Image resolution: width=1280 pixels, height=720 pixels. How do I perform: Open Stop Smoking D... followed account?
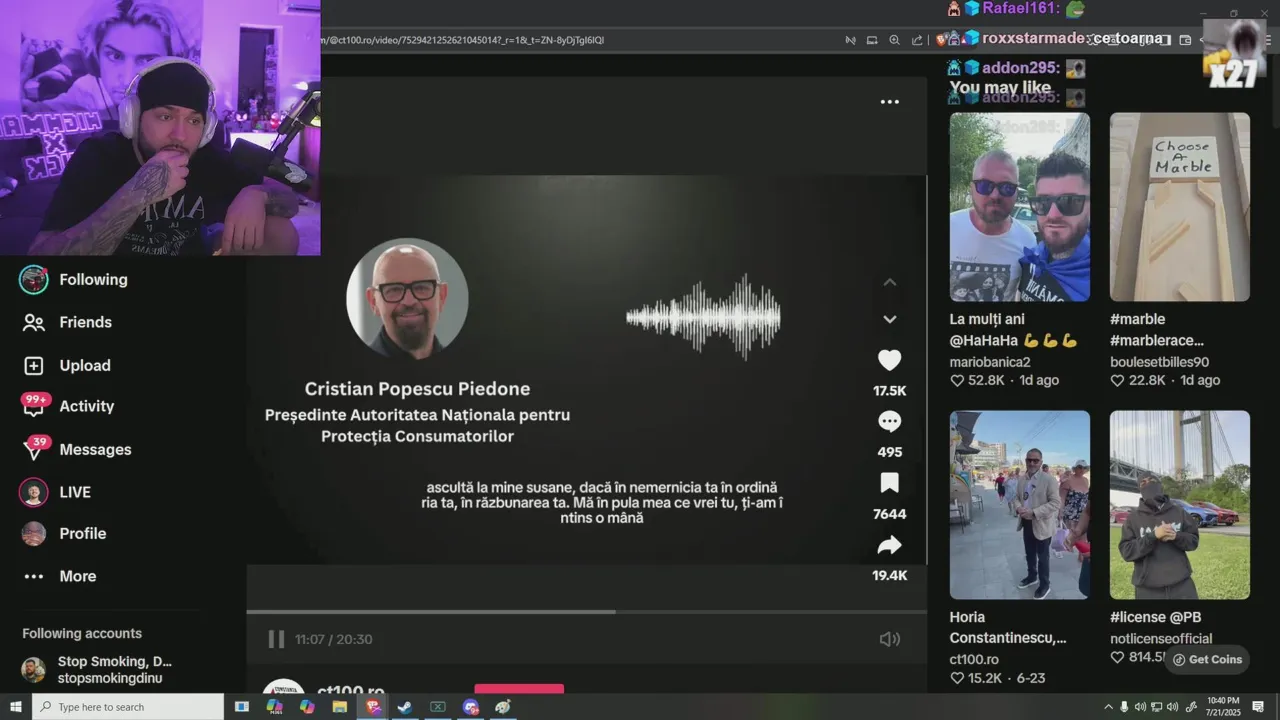click(x=114, y=662)
